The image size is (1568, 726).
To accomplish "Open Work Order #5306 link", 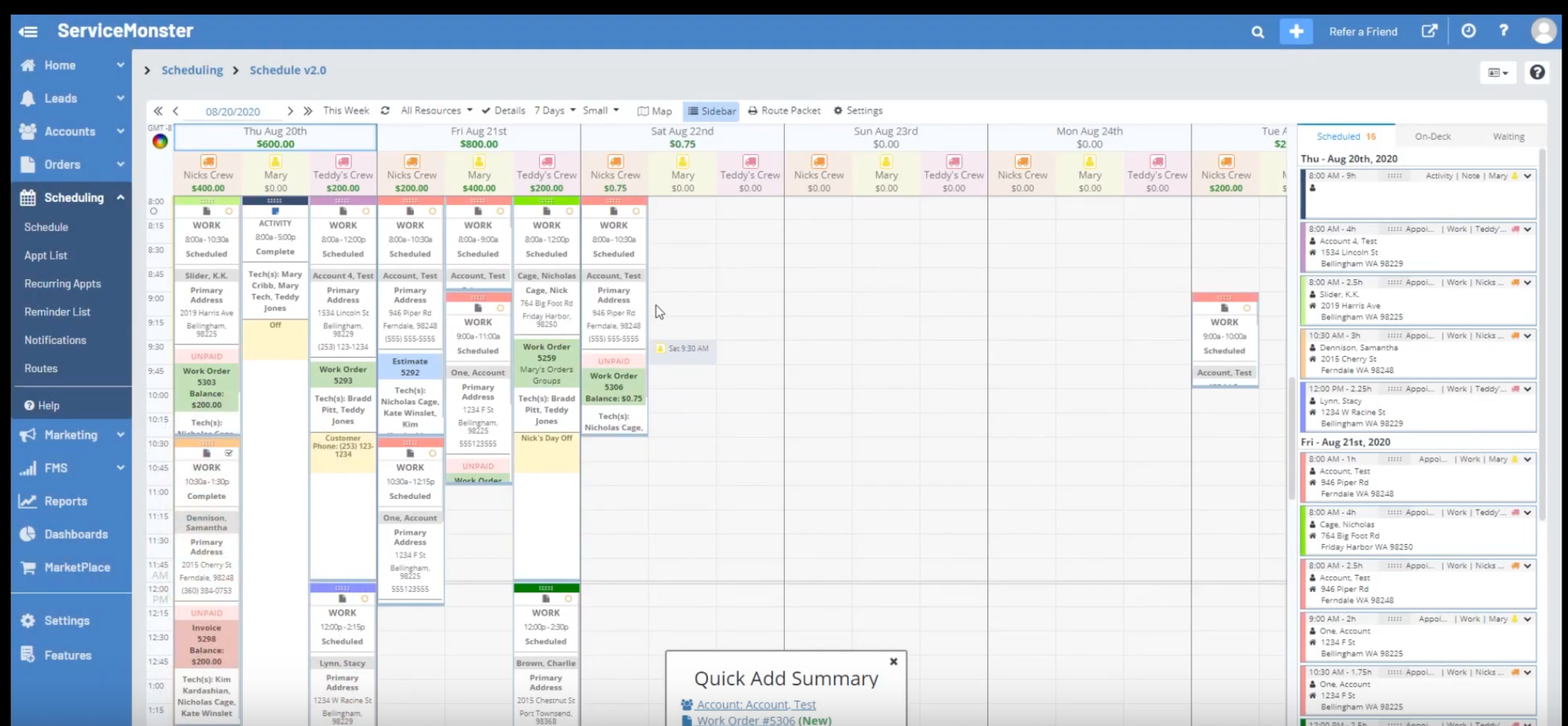I will tap(746, 720).
